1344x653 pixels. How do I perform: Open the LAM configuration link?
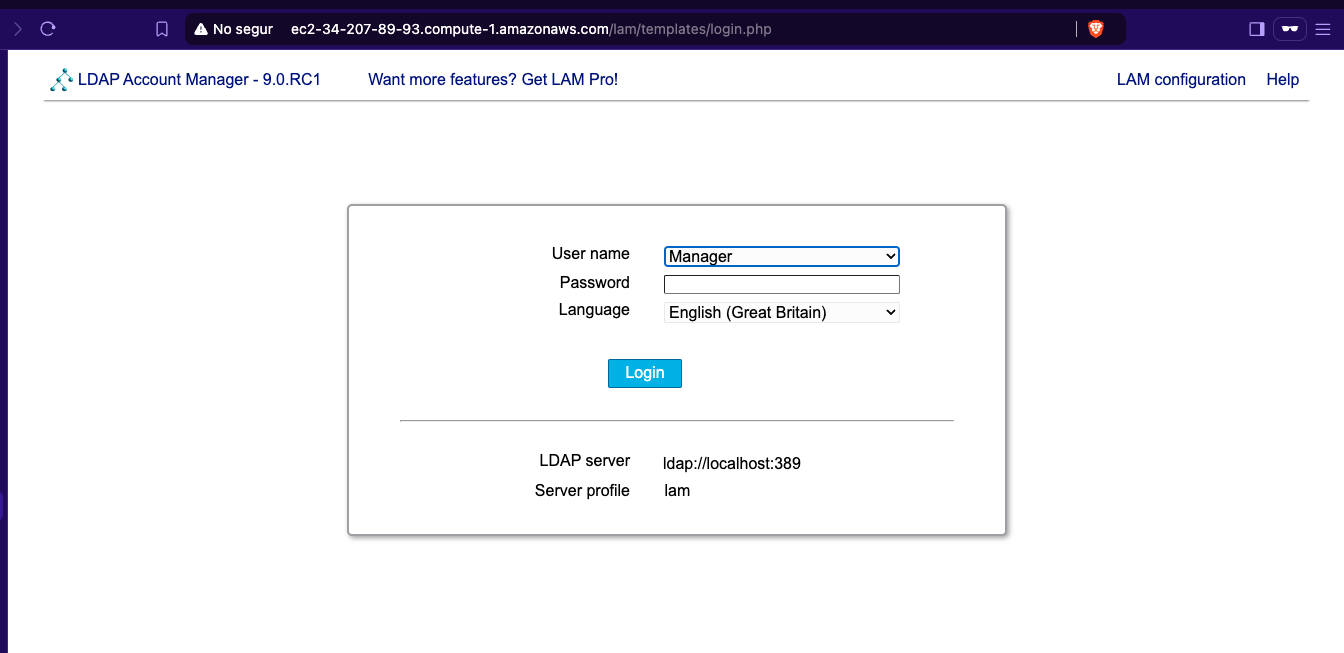click(1180, 80)
